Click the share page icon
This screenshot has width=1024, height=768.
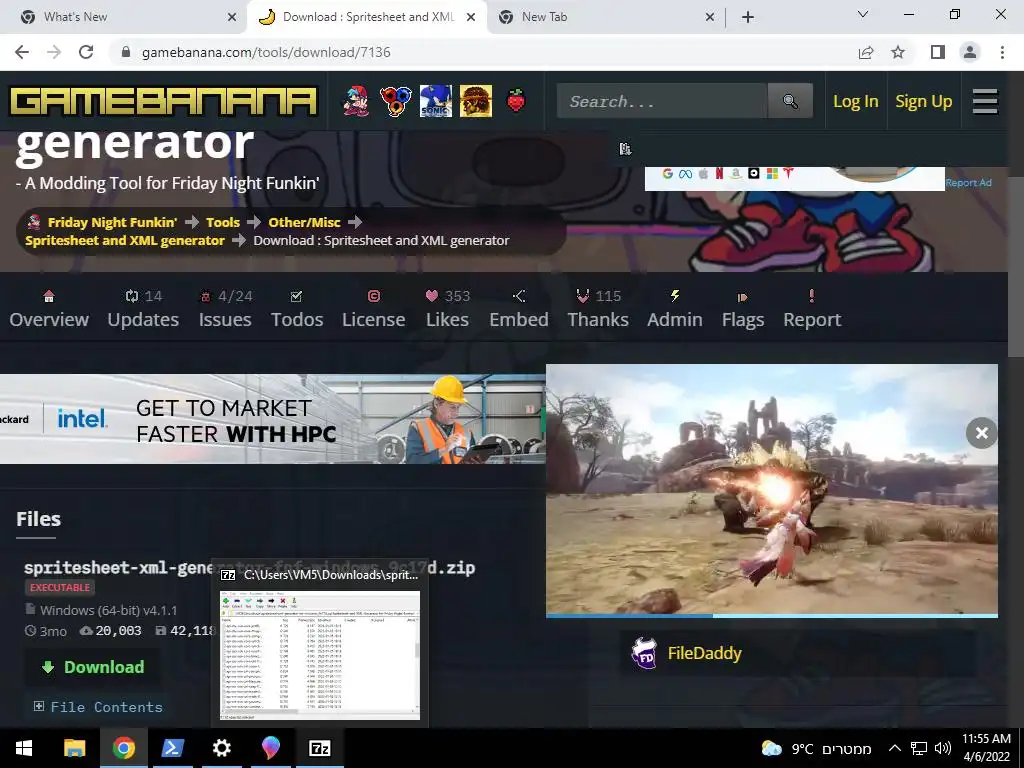pos(866,52)
